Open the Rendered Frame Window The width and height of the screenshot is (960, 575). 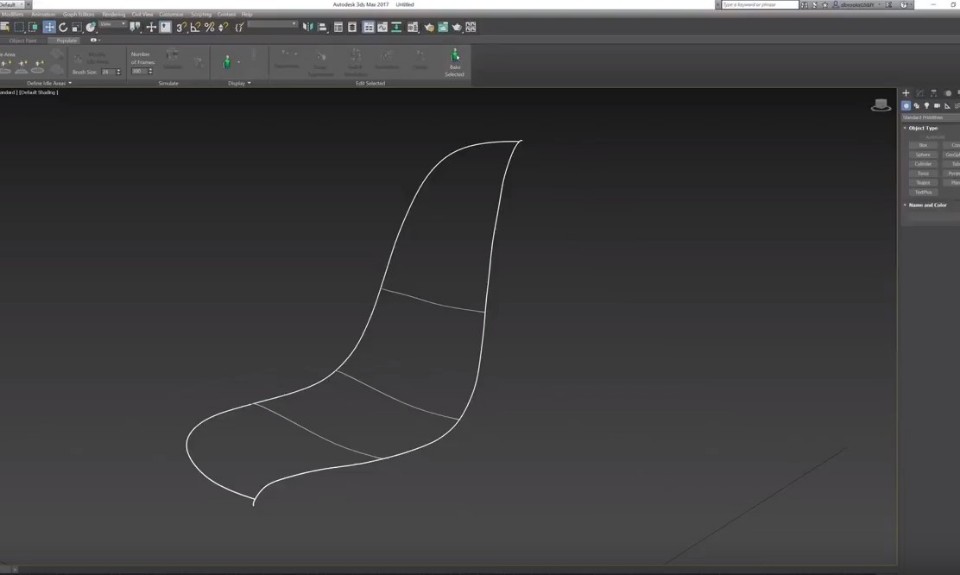[x=443, y=27]
